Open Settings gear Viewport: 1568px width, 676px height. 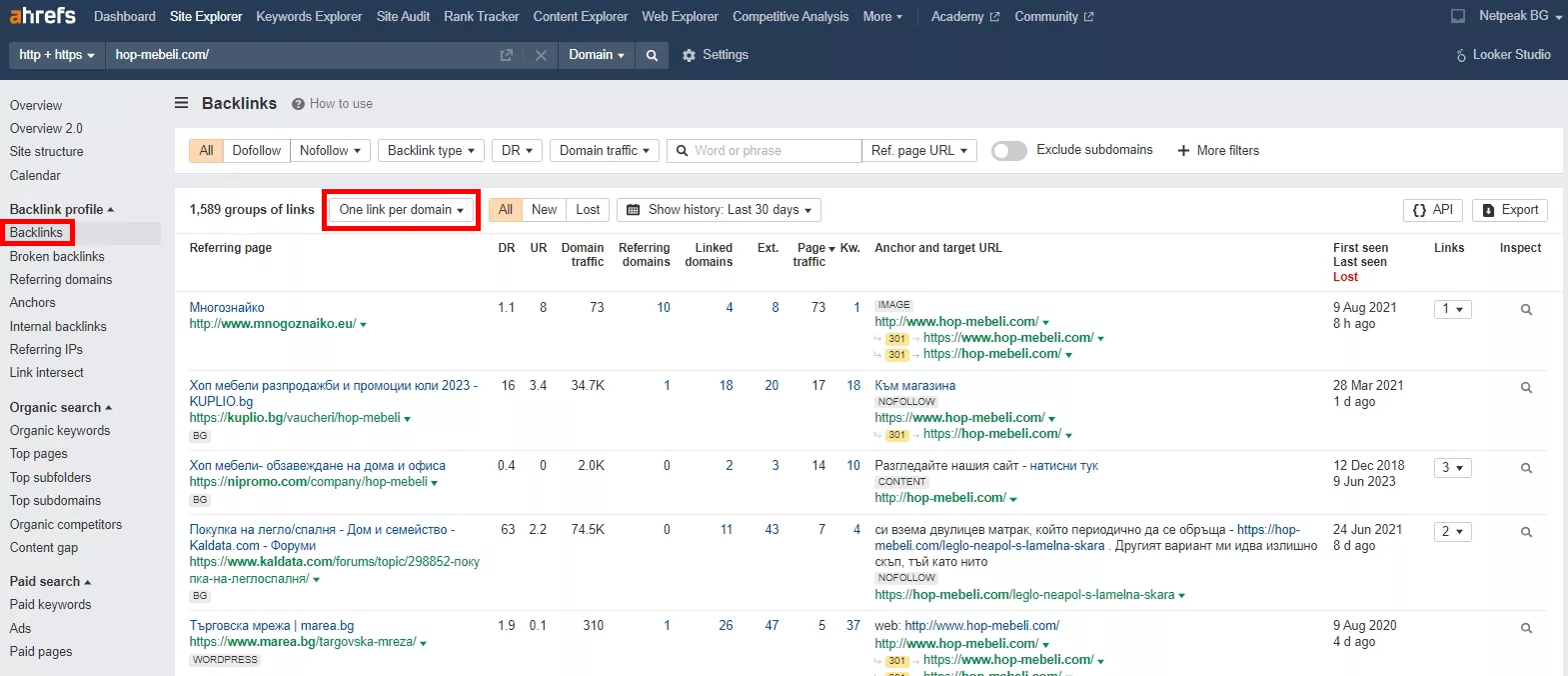pos(715,55)
